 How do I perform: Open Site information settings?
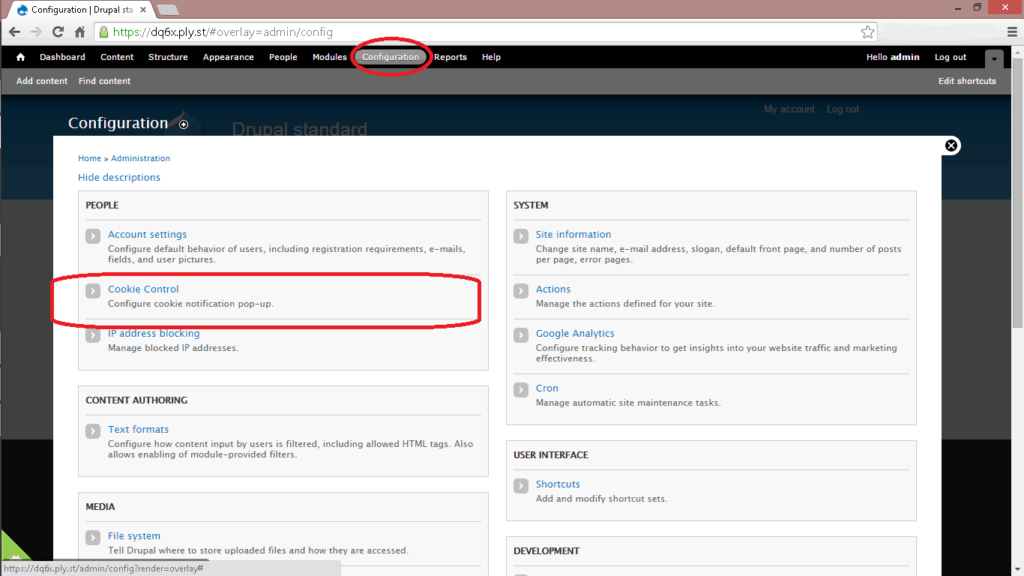[573, 234]
